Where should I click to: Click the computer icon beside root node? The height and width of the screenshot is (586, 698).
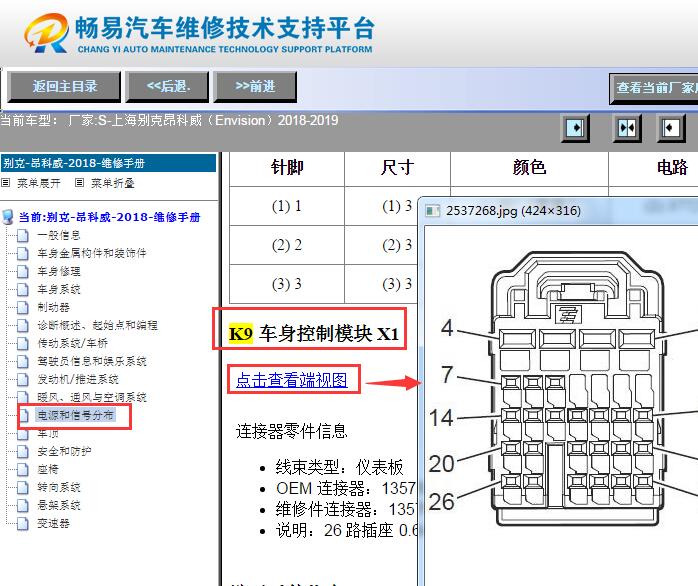coord(8,217)
